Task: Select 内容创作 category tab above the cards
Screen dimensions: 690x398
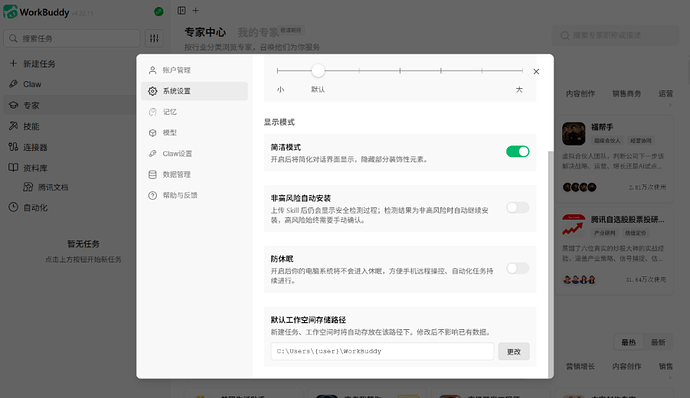Action: pos(580,94)
